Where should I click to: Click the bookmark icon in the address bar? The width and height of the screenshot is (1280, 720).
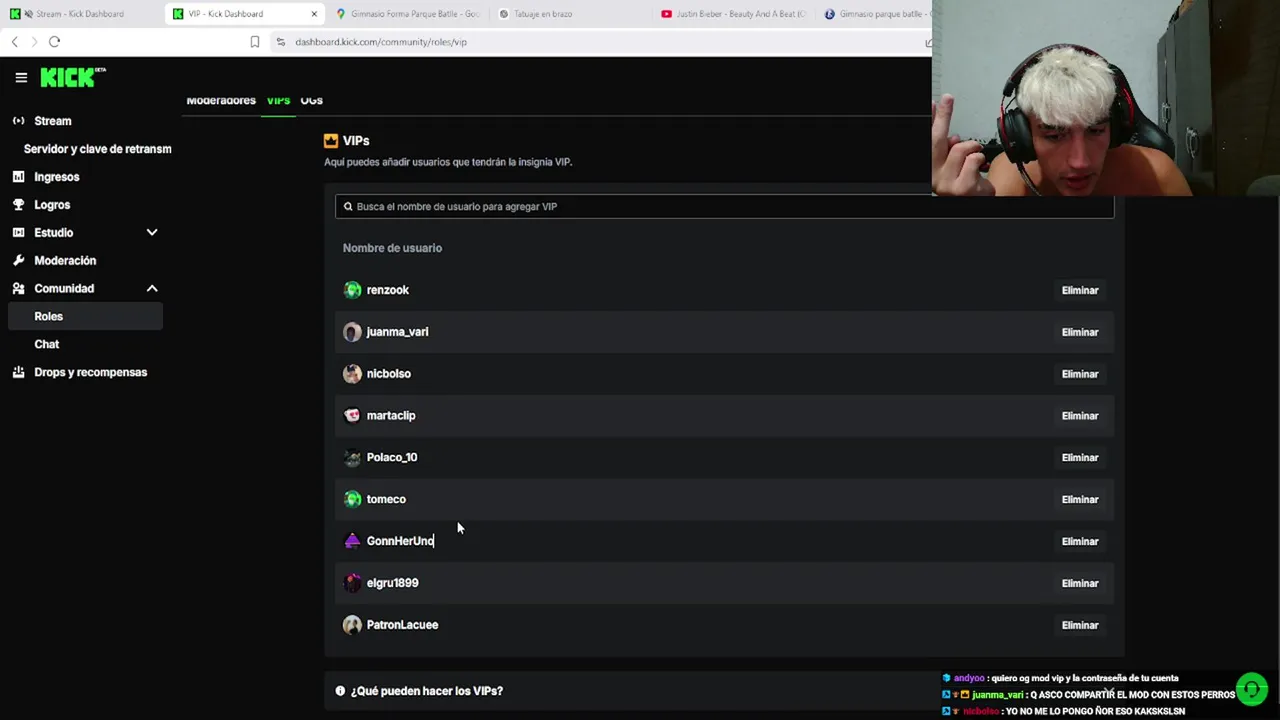click(x=255, y=42)
